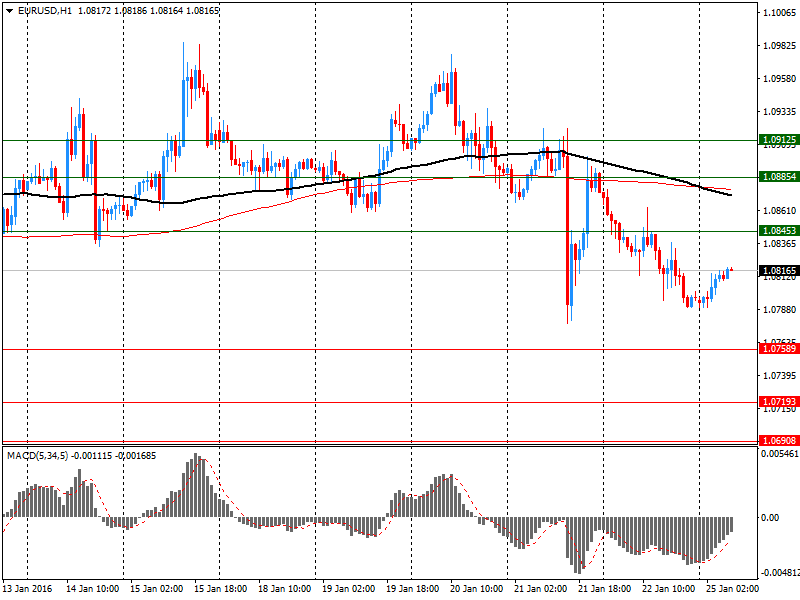Click the current price label 1.08165

[x=779, y=270]
